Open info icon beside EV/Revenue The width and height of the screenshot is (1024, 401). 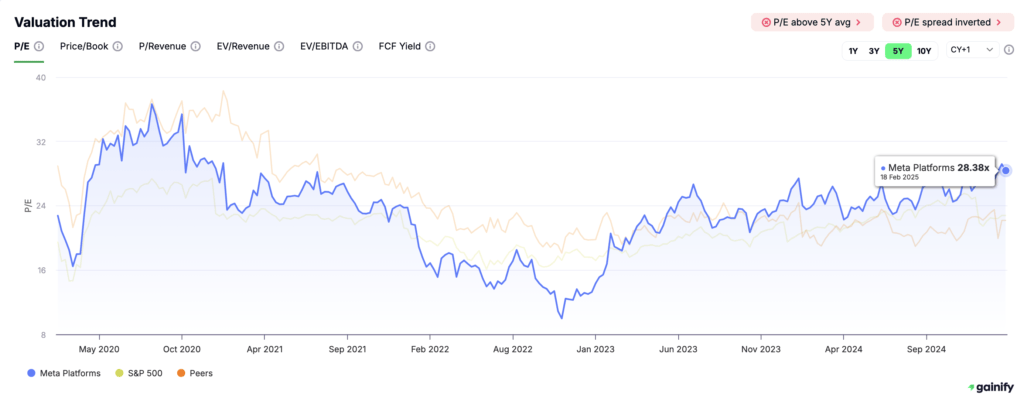pyautogui.click(x=279, y=46)
